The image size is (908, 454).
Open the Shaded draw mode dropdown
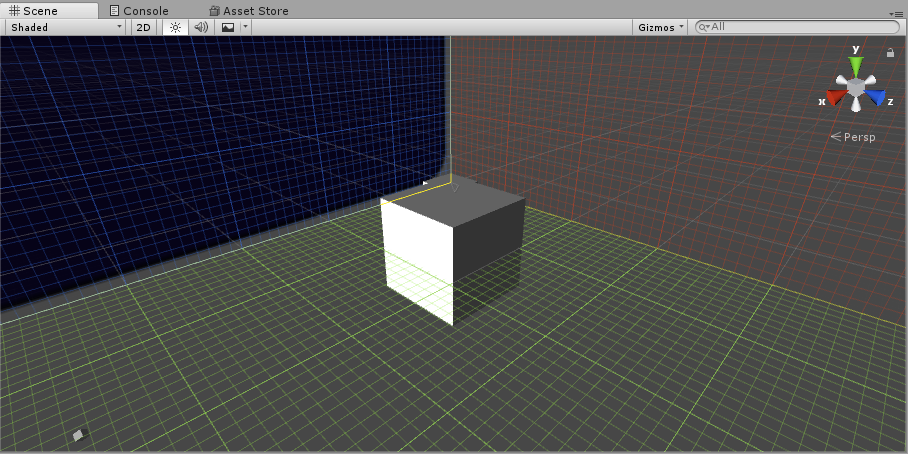[x=65, y=27]
